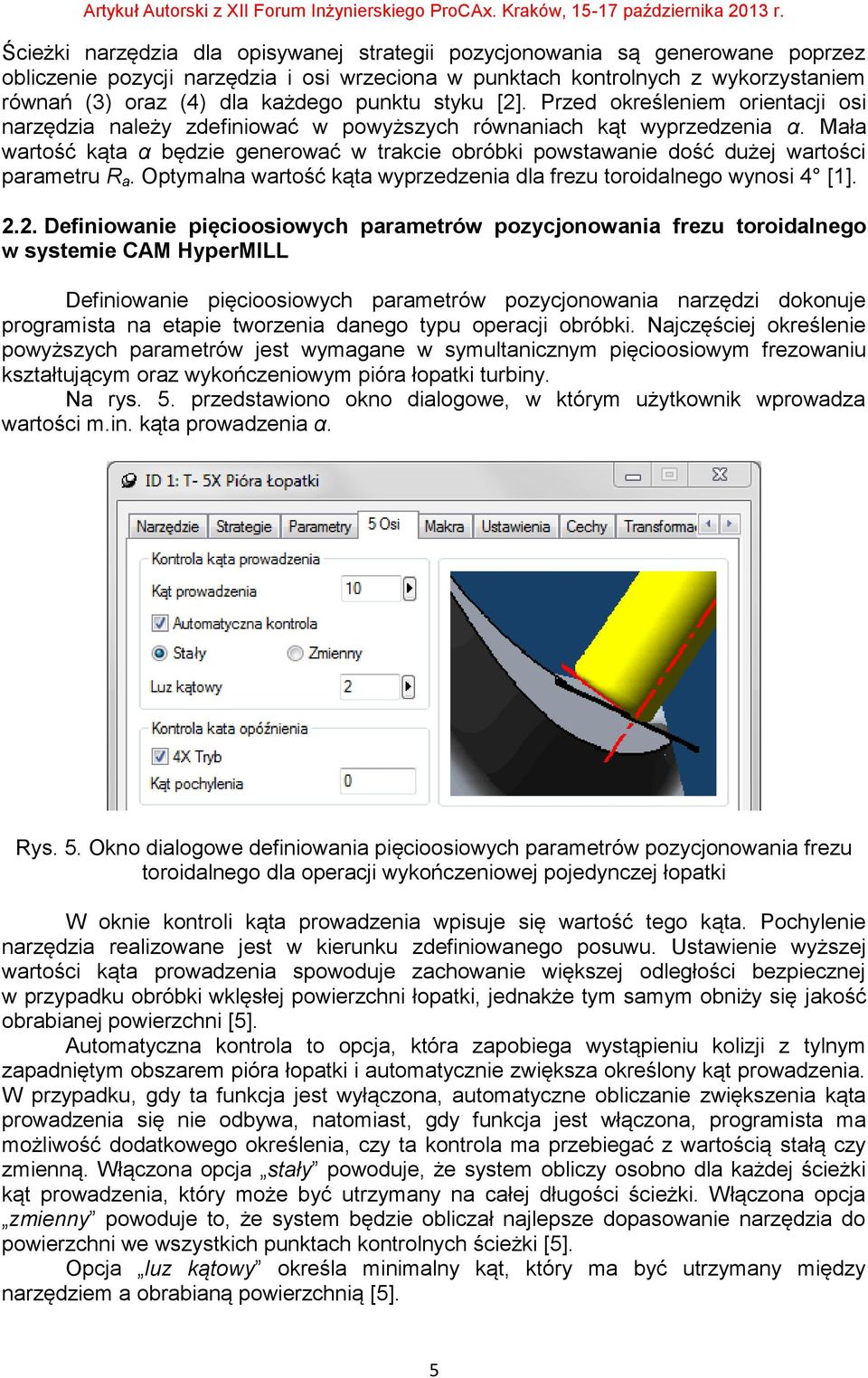
Task: Switch to the Makra tab
Action: [444, 526]
